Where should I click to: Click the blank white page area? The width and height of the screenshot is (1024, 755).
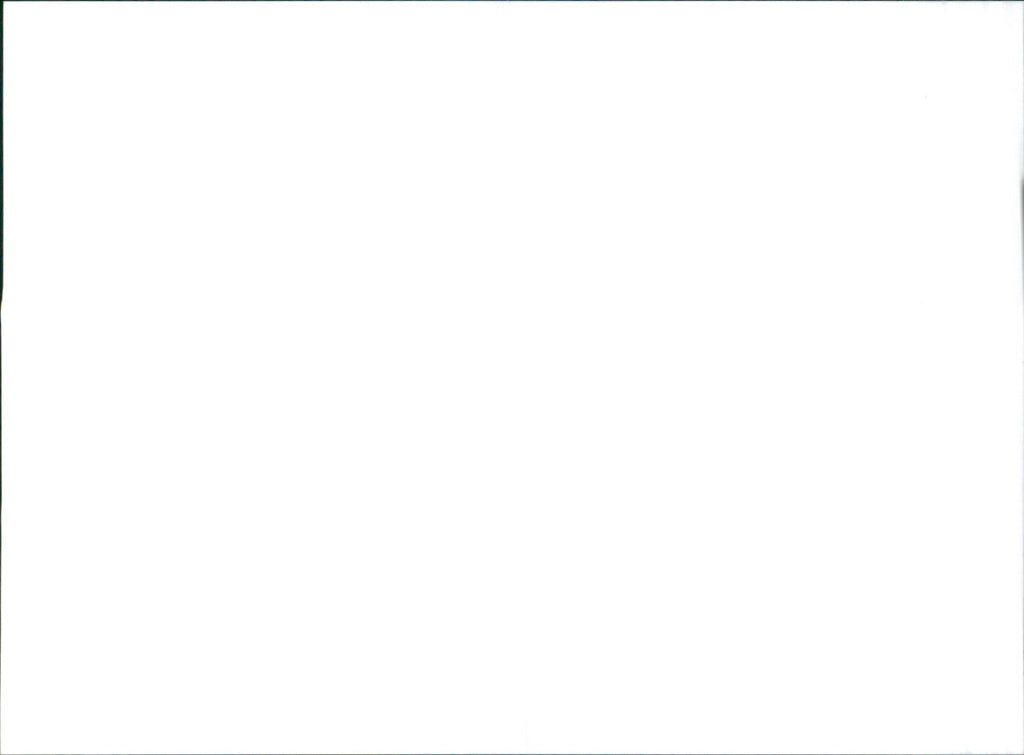(512, 378)
